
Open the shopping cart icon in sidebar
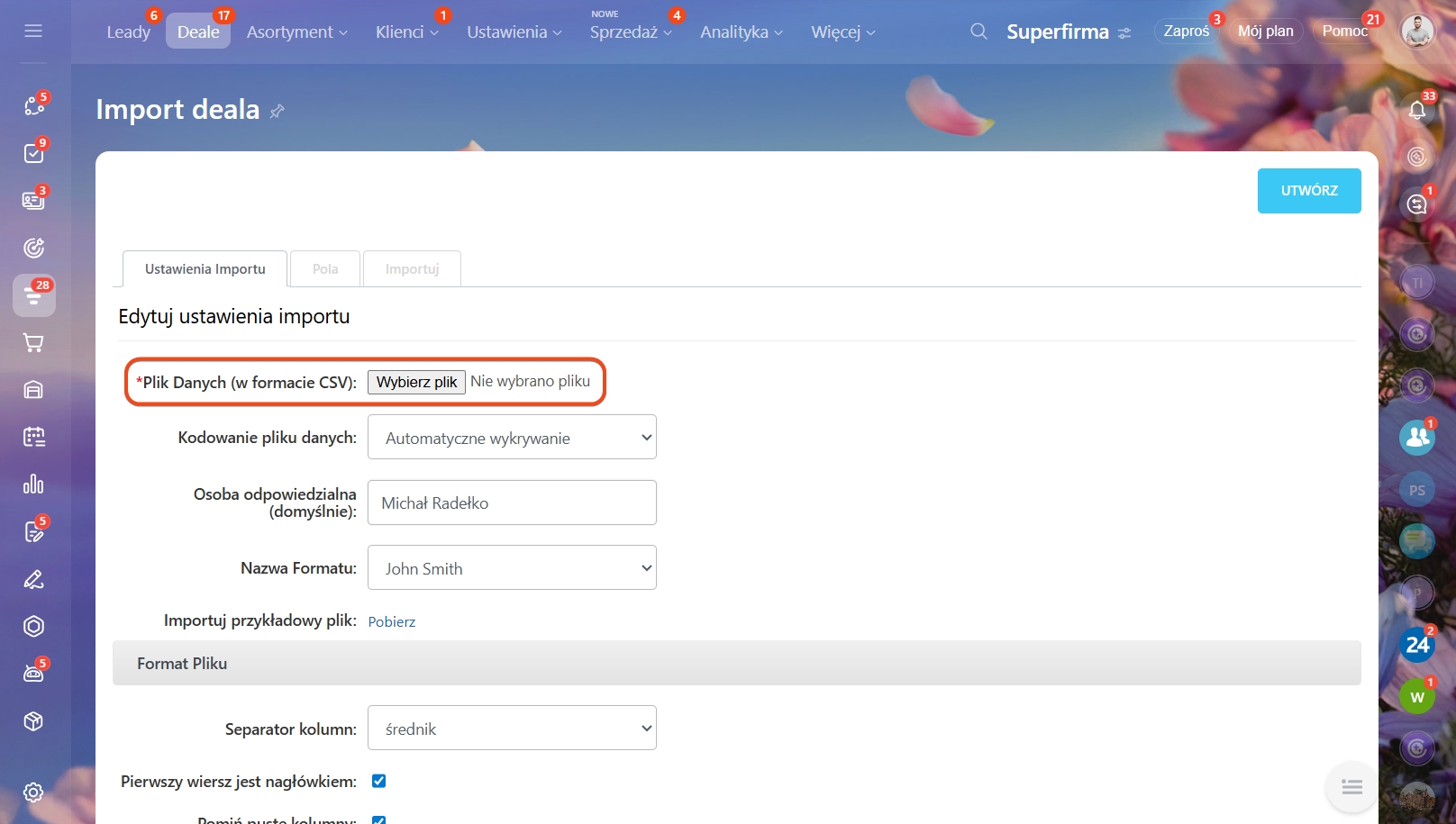click(x=34, y=342)
